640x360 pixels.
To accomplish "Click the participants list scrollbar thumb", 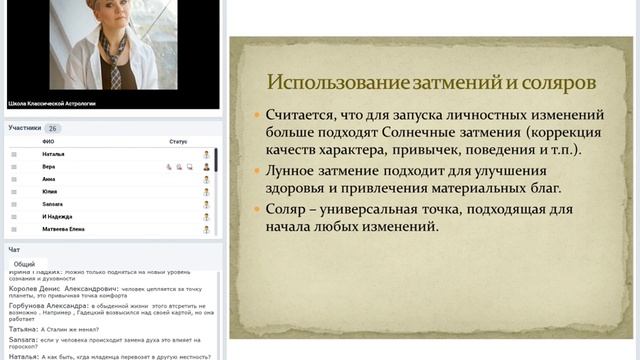I will coord(216,160).
